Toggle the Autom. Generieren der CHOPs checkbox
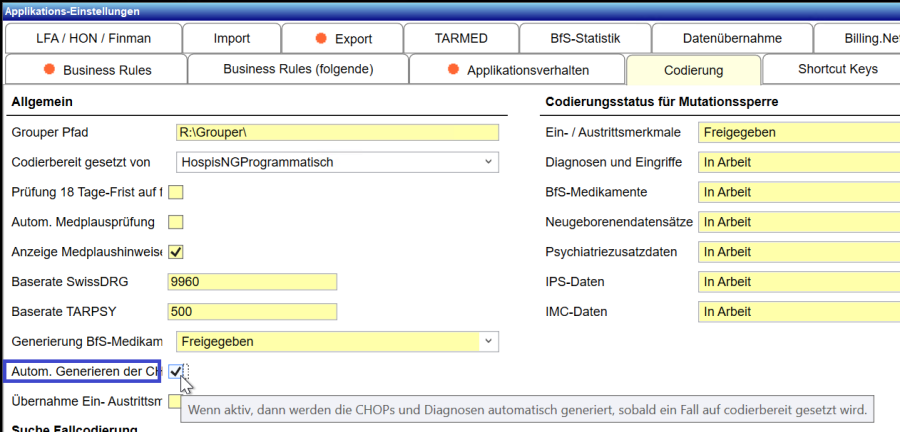 point(176,372)
